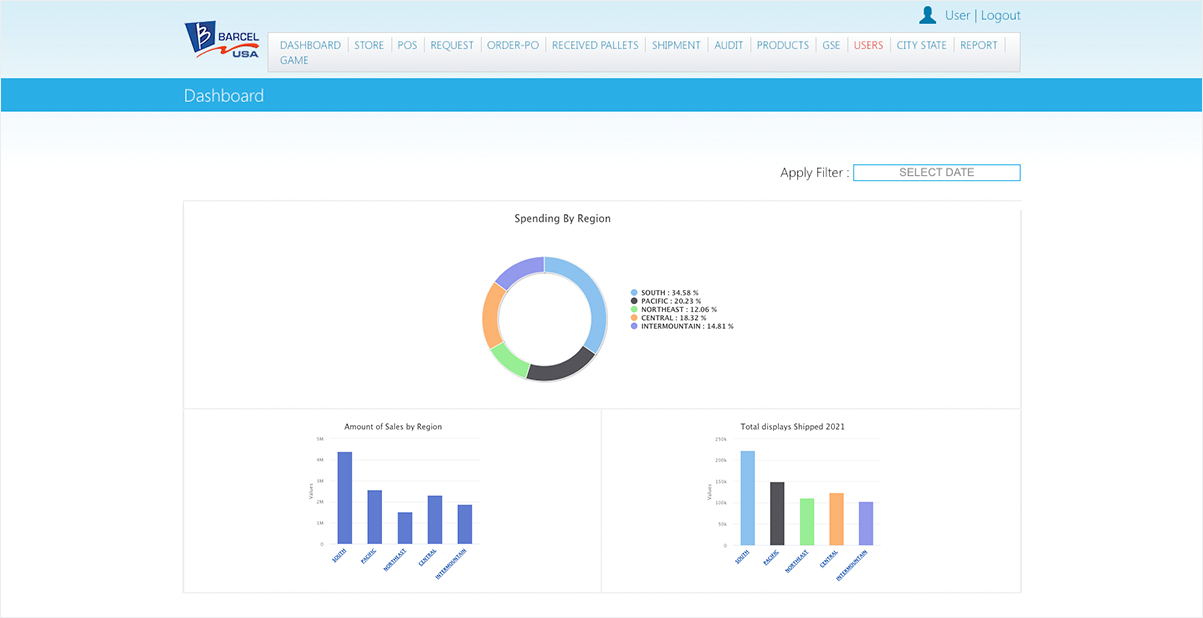Open the SOUTH axis link under Amount of Sales

click(338, 556)
